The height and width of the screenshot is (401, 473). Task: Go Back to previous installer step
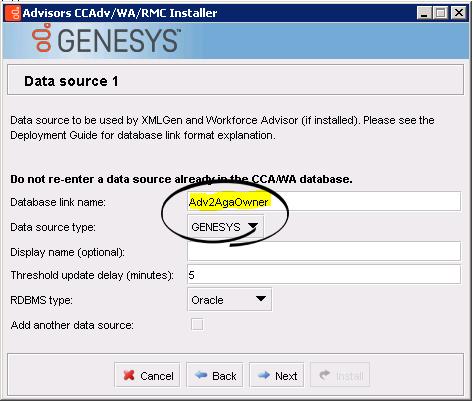[215, 375]
